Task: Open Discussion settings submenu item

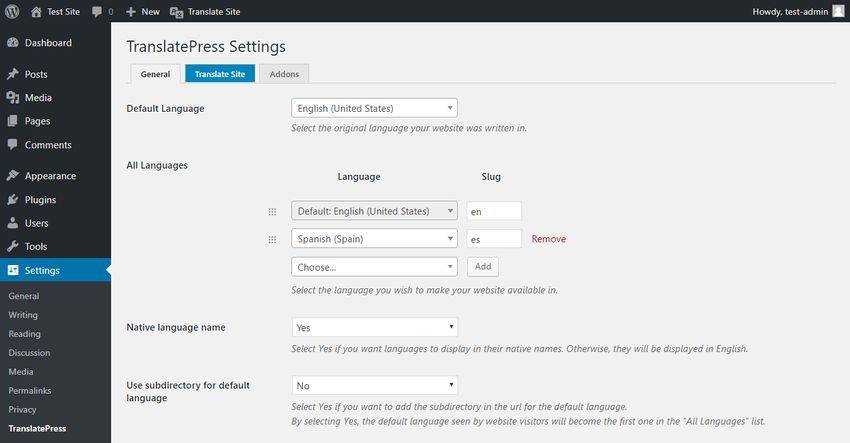Action: 29,353
